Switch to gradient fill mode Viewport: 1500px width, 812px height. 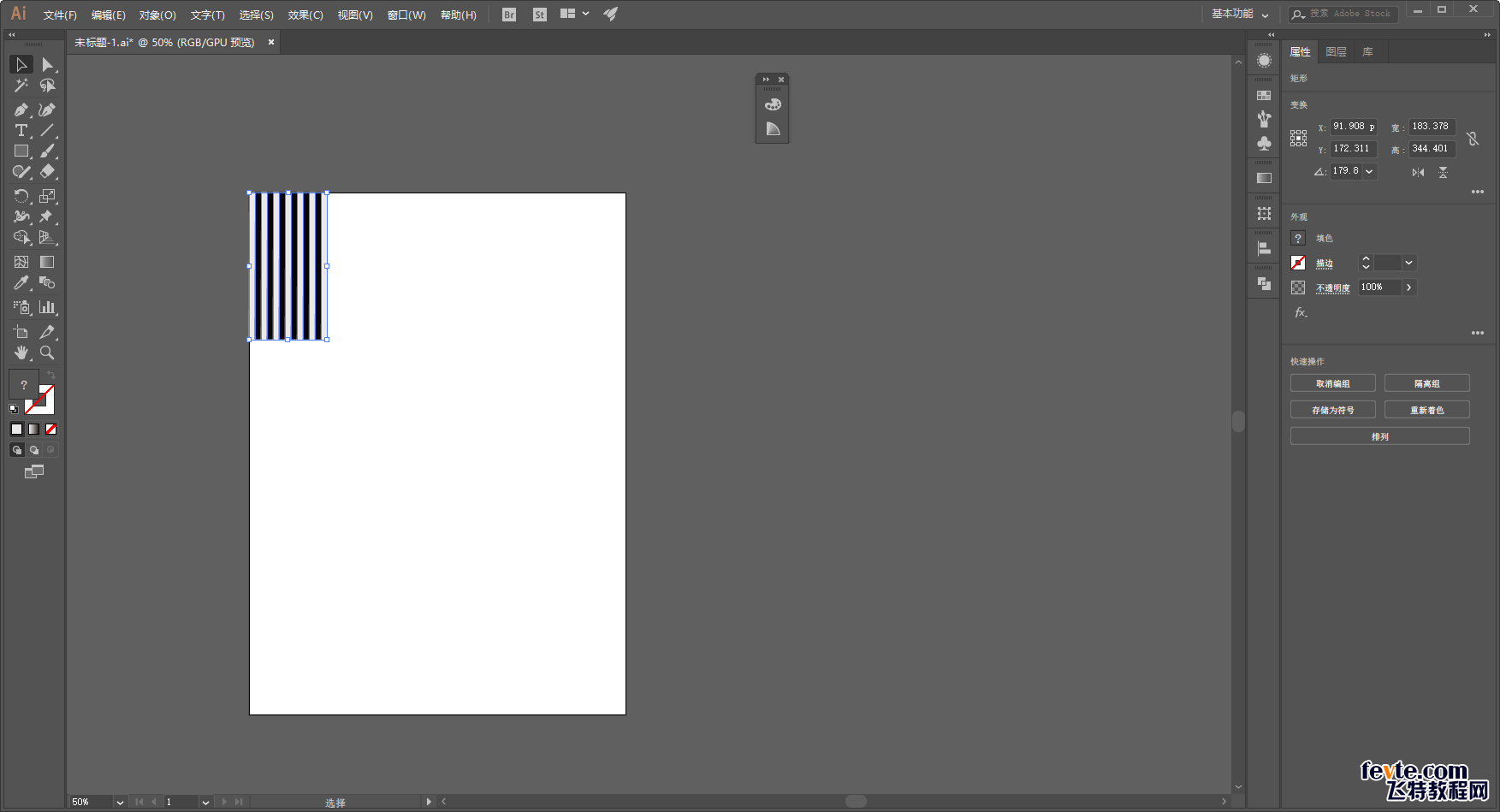point(34,430)
